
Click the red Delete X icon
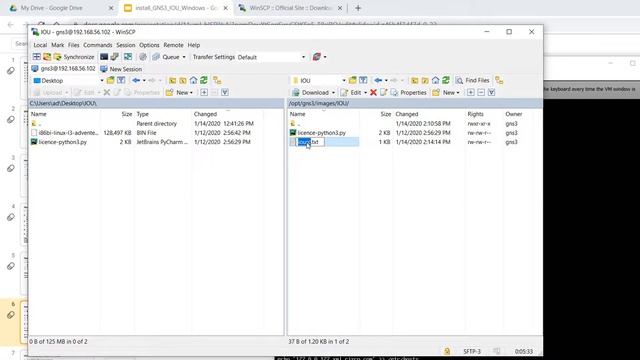click(x=373, y=93)
